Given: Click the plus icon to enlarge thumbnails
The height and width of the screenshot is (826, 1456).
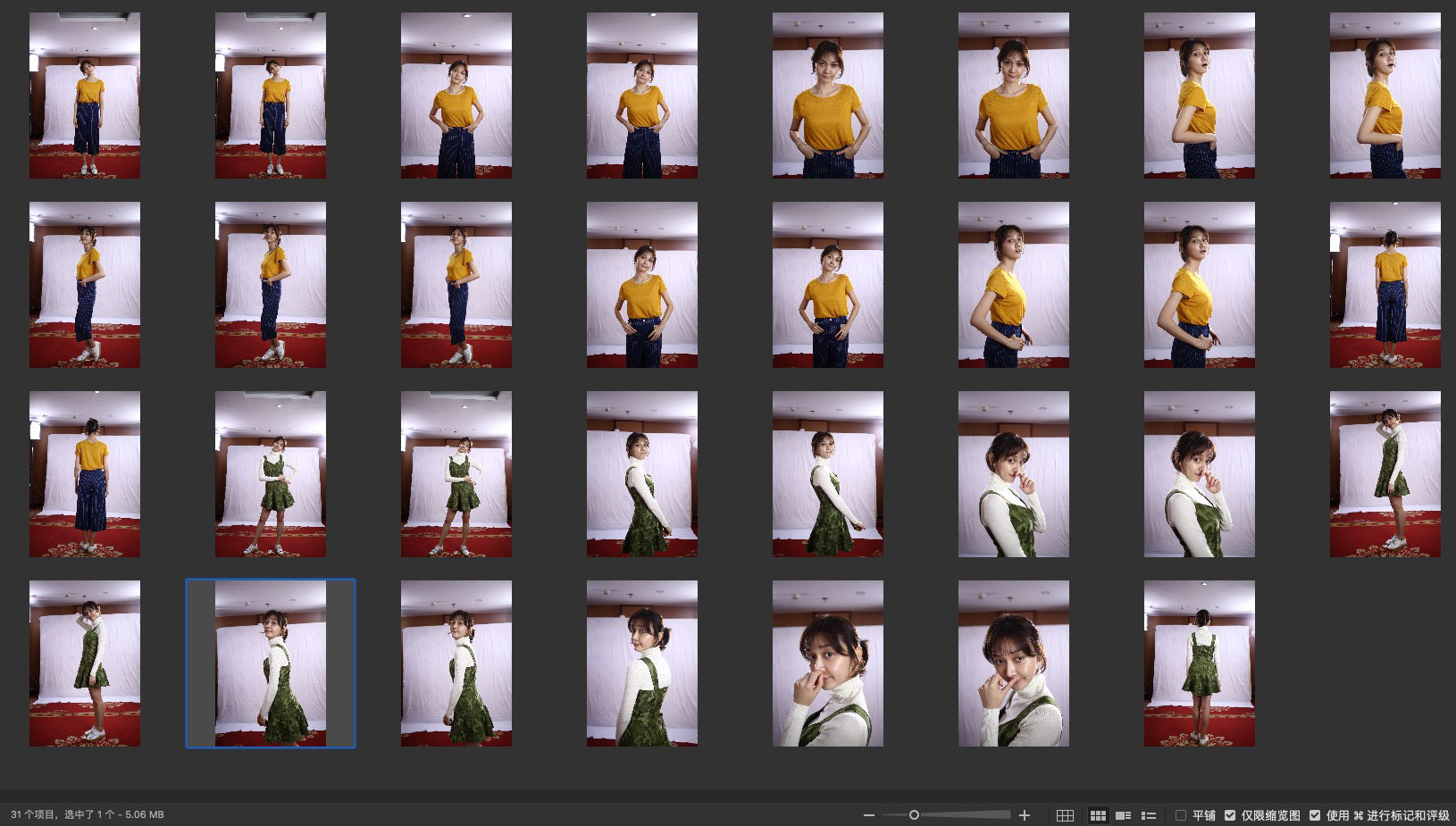Looking at the screenshot, I should click(1025, 815).
